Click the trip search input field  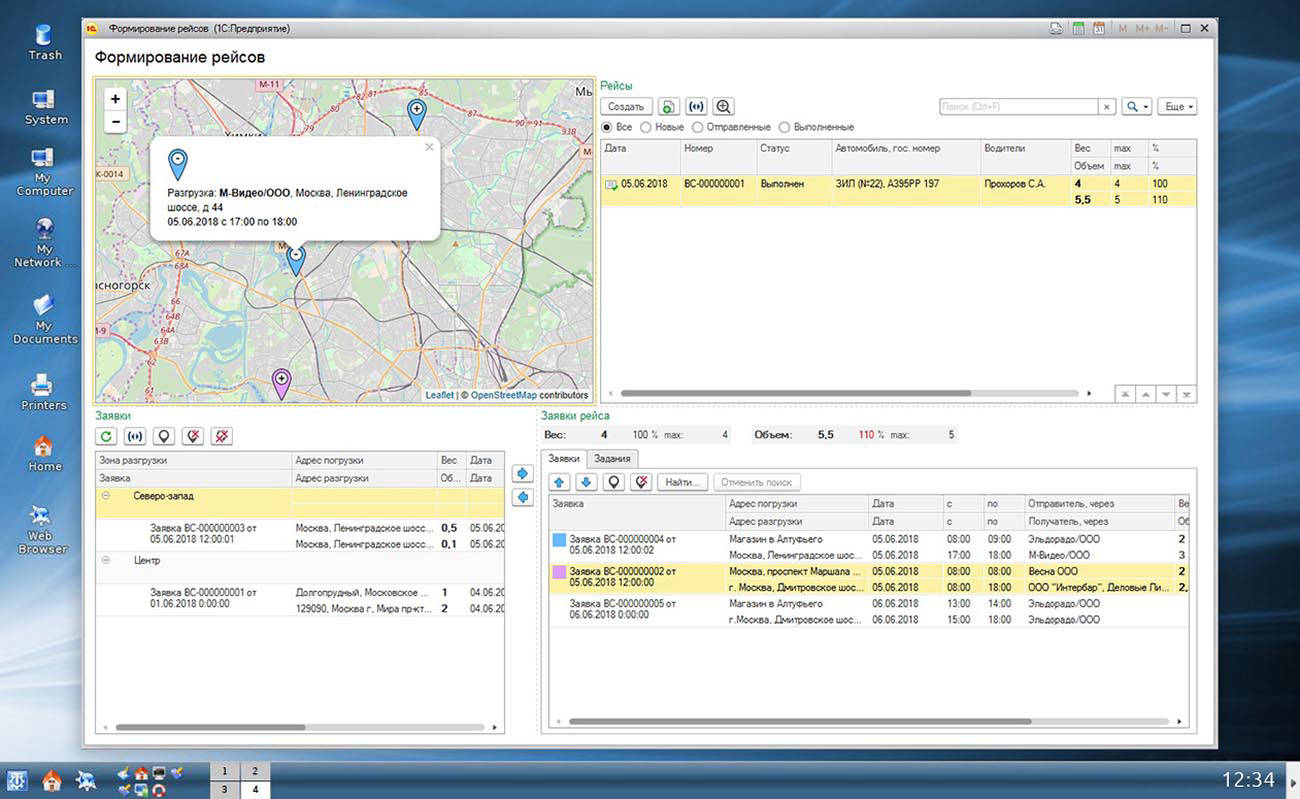1018,107
